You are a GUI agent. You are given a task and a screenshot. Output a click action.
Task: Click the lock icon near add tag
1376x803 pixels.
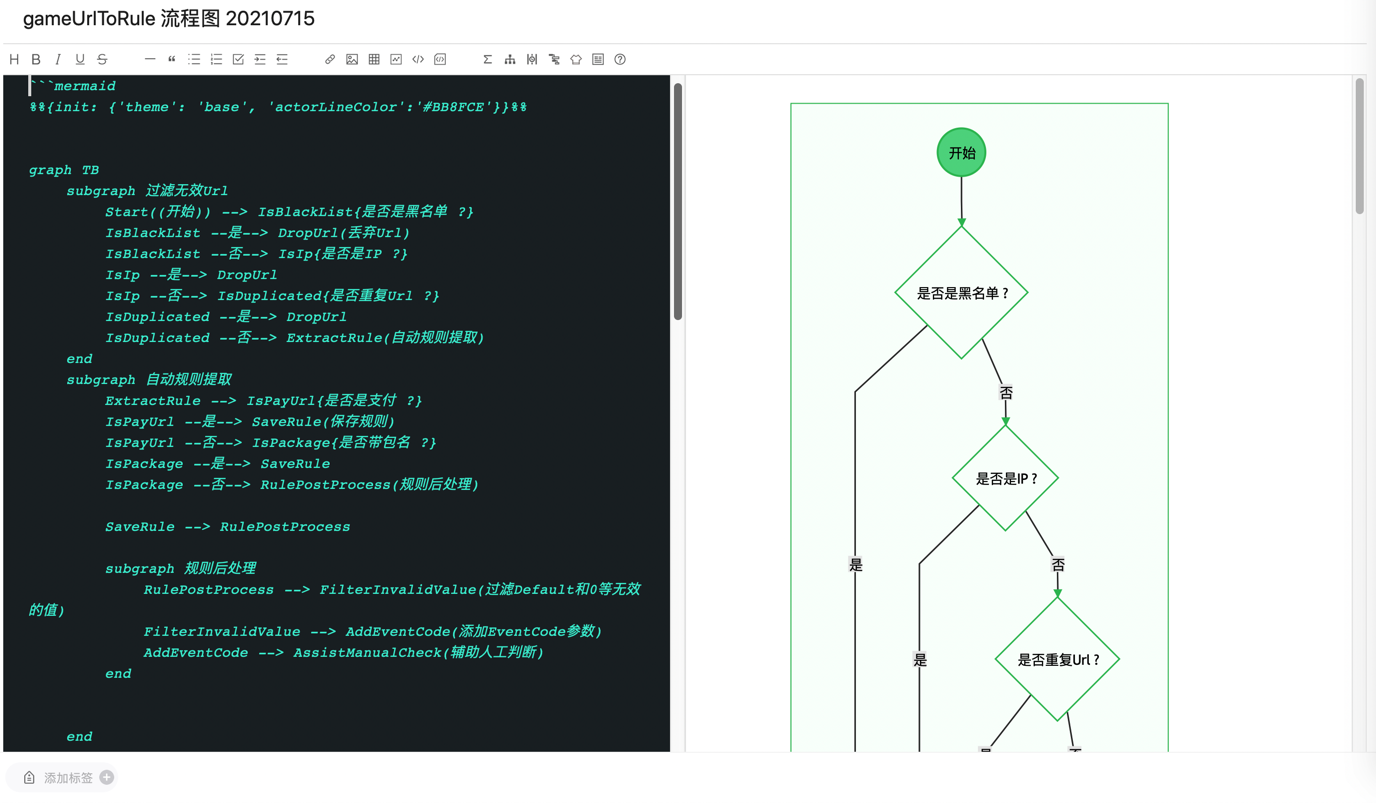(29, 777)
